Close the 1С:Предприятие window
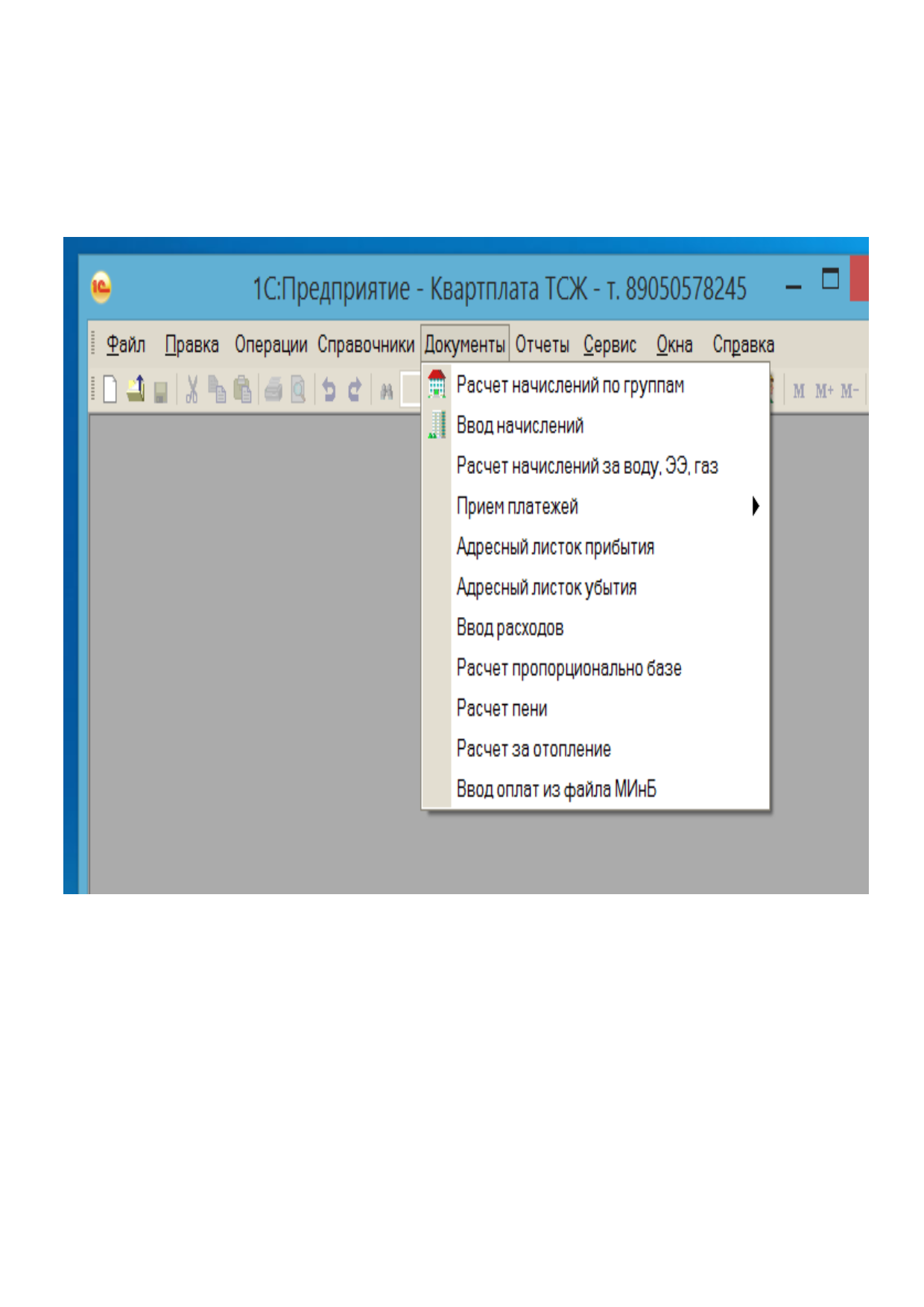The image size is (924, 1307). [x=859, y=278]
